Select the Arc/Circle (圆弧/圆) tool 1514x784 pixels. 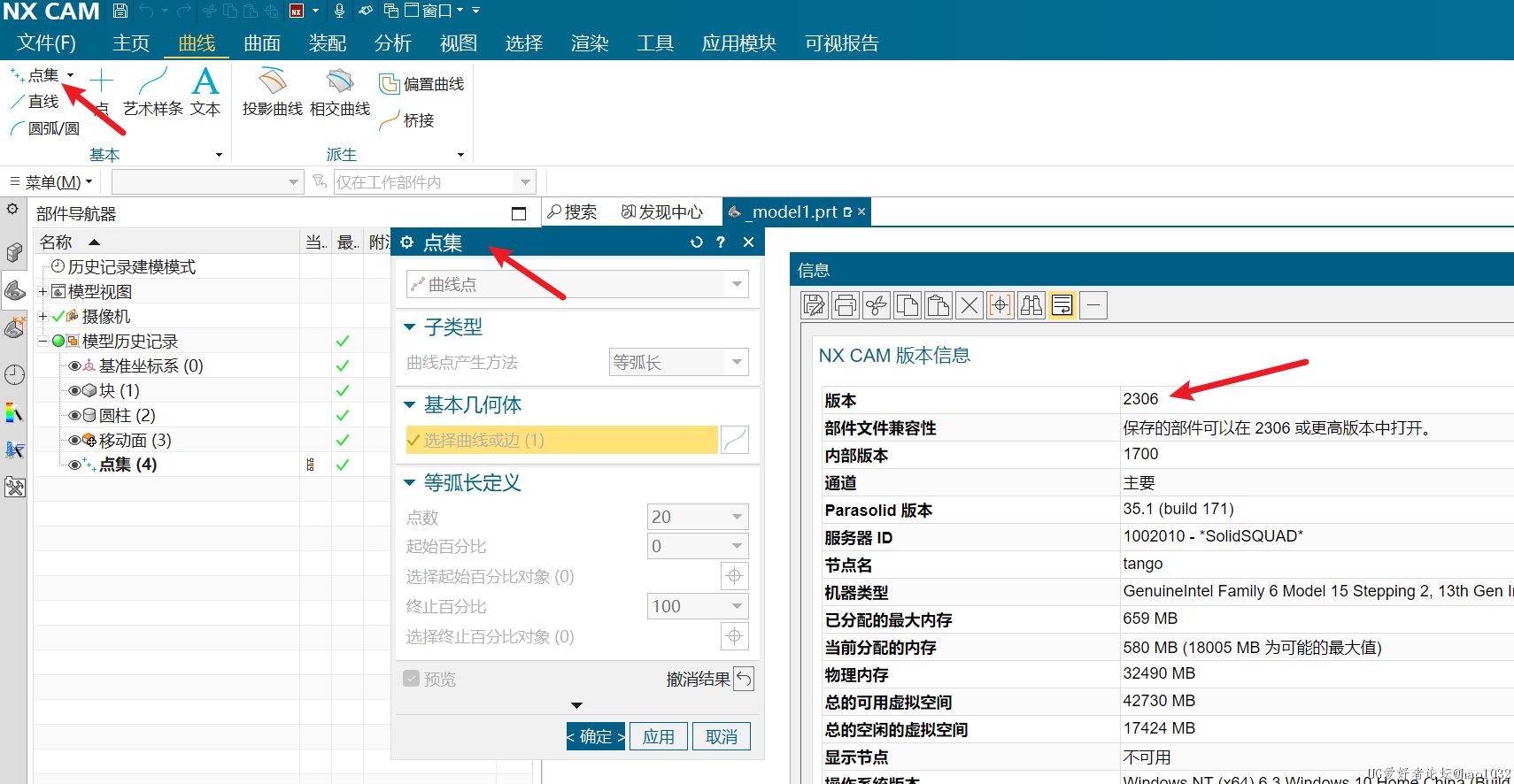pos(45,128)
